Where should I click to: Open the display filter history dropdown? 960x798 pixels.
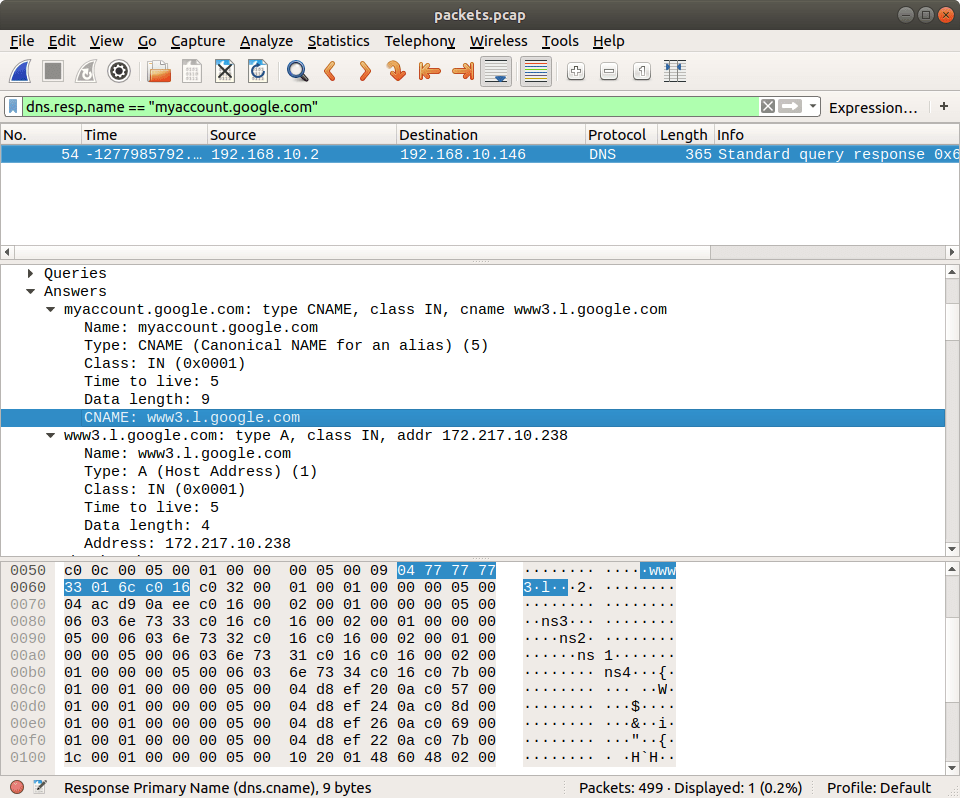(x=814, y=107)
